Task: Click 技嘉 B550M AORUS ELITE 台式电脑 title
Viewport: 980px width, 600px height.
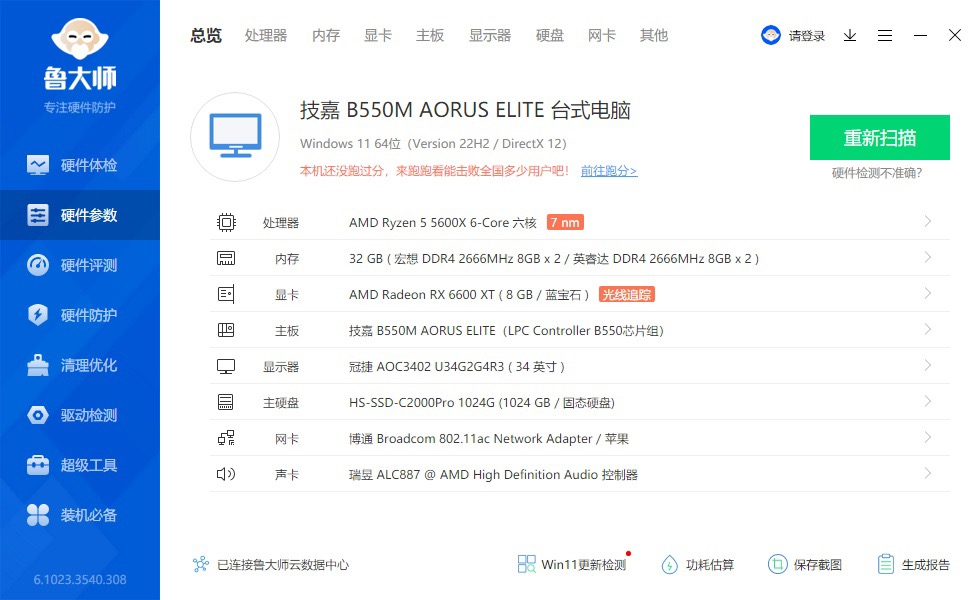Action: point(465,110)
